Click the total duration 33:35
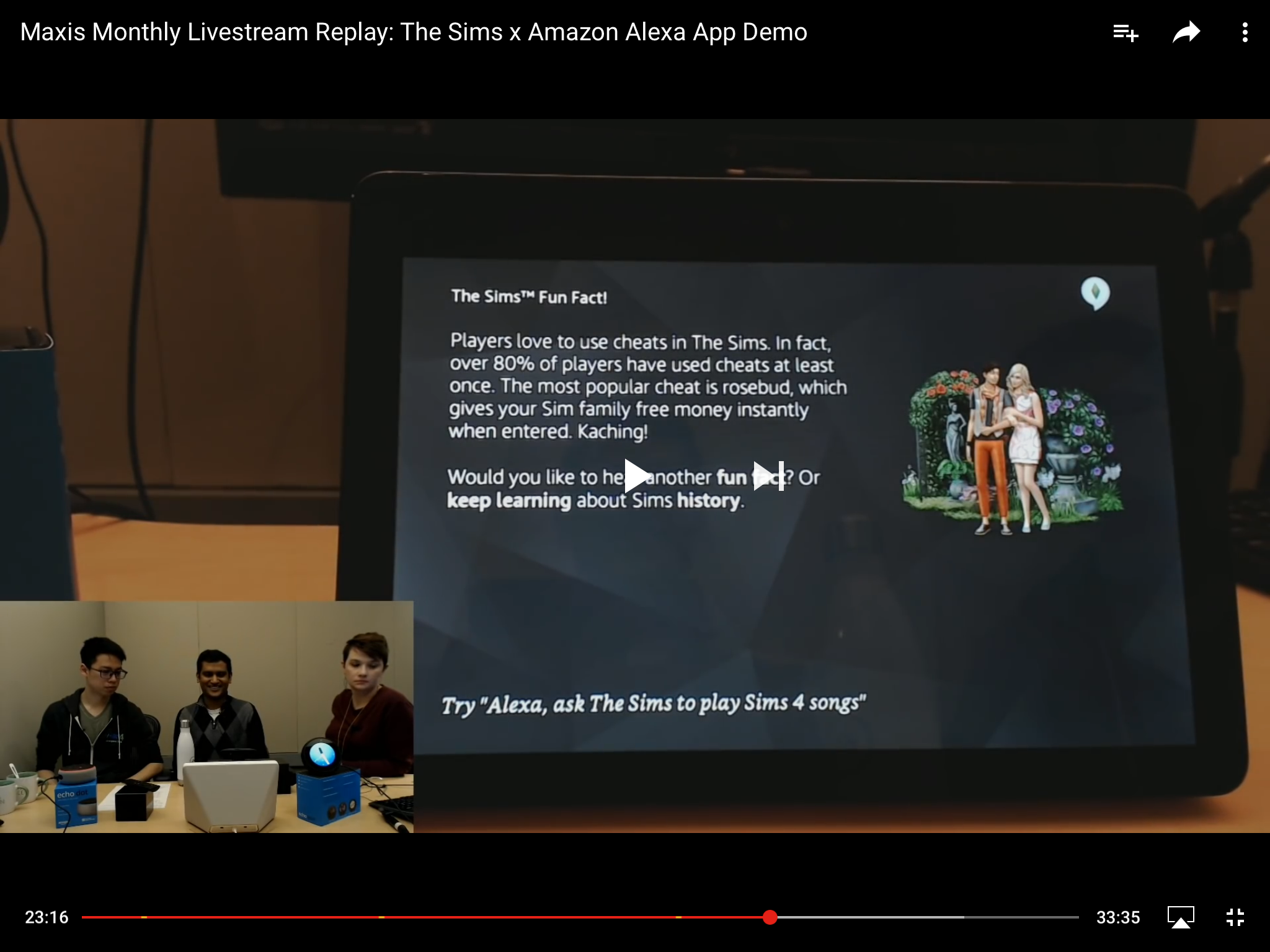Viewport: 1270px width, 952px height. click(1118, 917)
